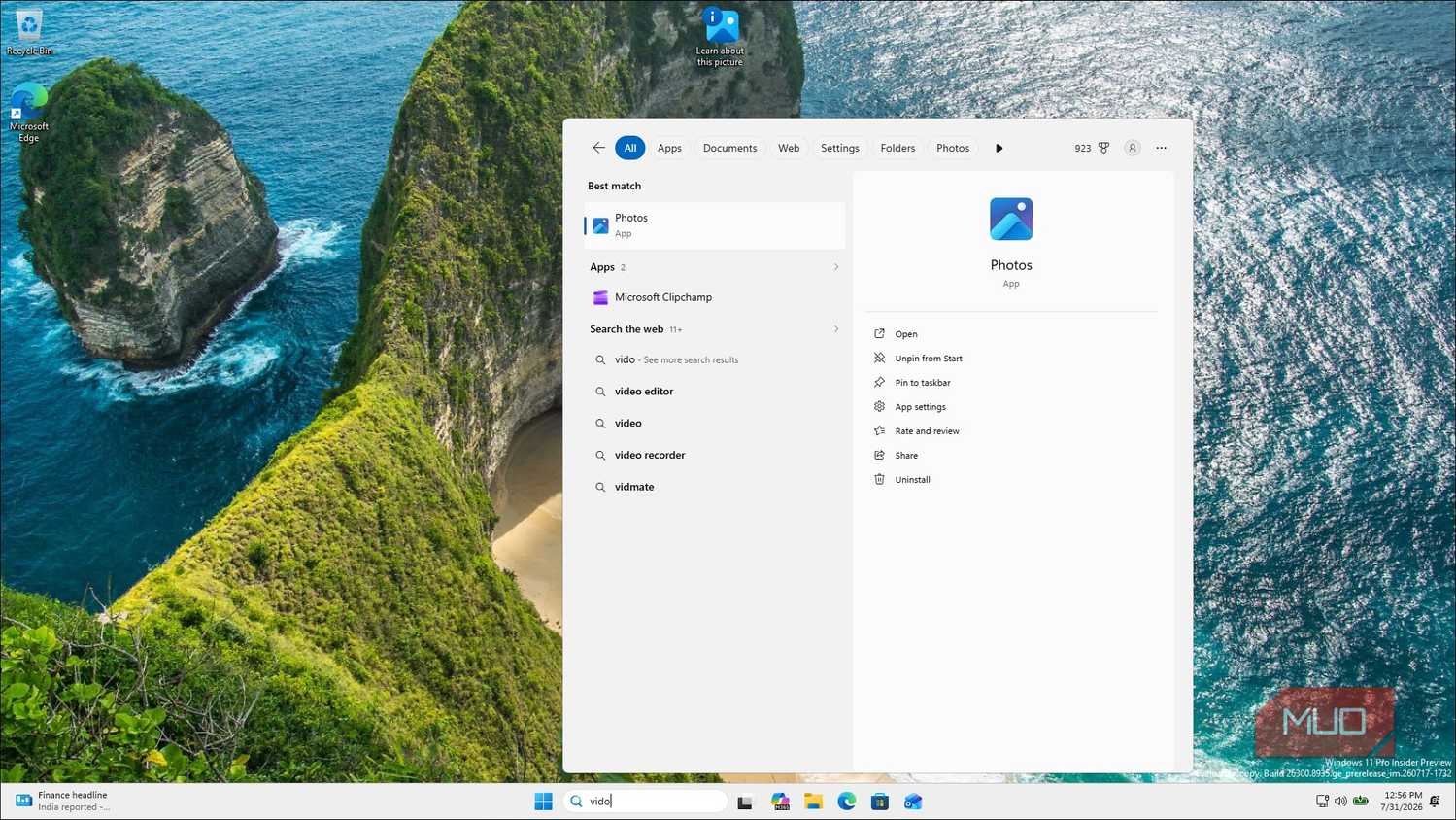The height and width of the screenshot is (820, 1456).
Task: Open Microsoft Clipchamp app result
Action: [x=714, y=297]
